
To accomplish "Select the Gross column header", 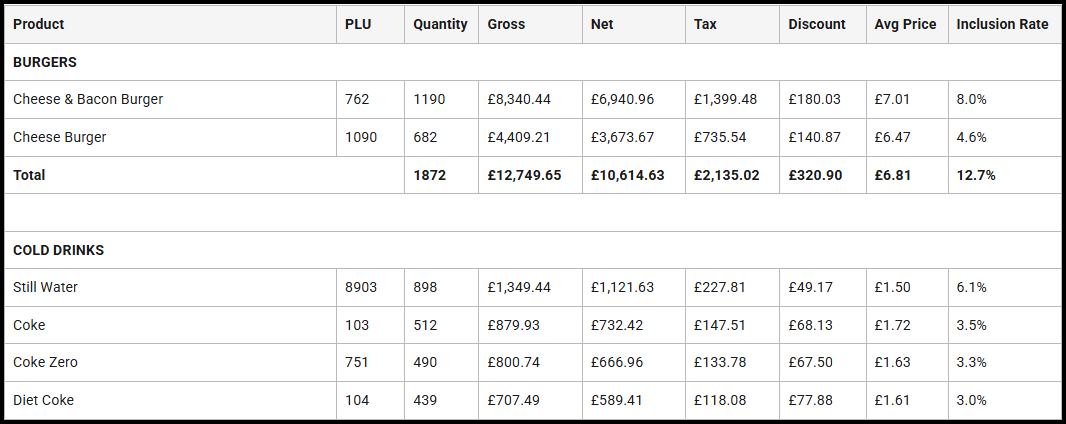I will click(506, 24).
